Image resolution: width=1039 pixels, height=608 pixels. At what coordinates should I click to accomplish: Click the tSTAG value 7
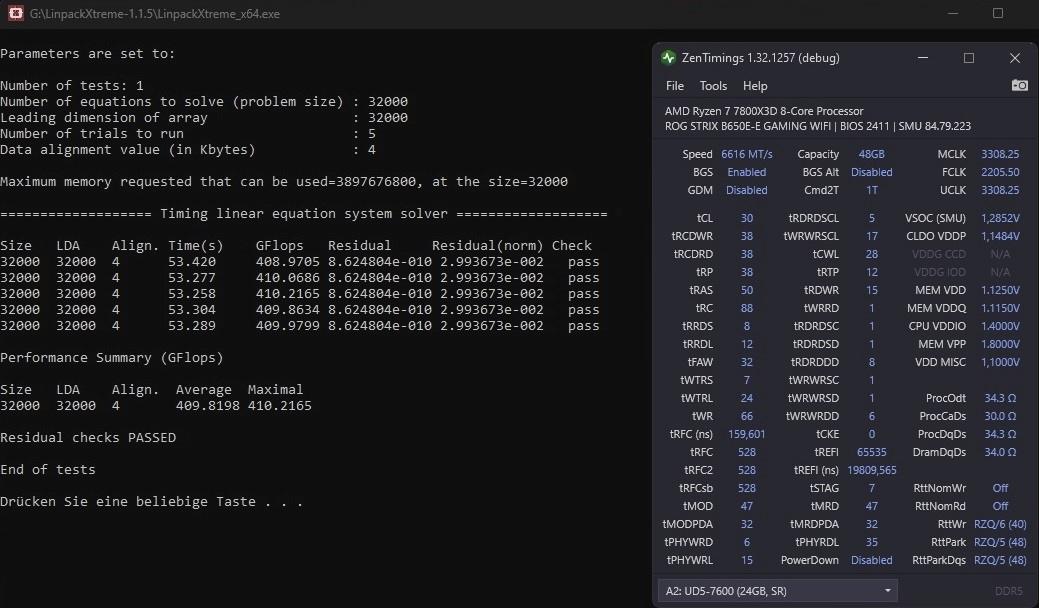[871, 488]
